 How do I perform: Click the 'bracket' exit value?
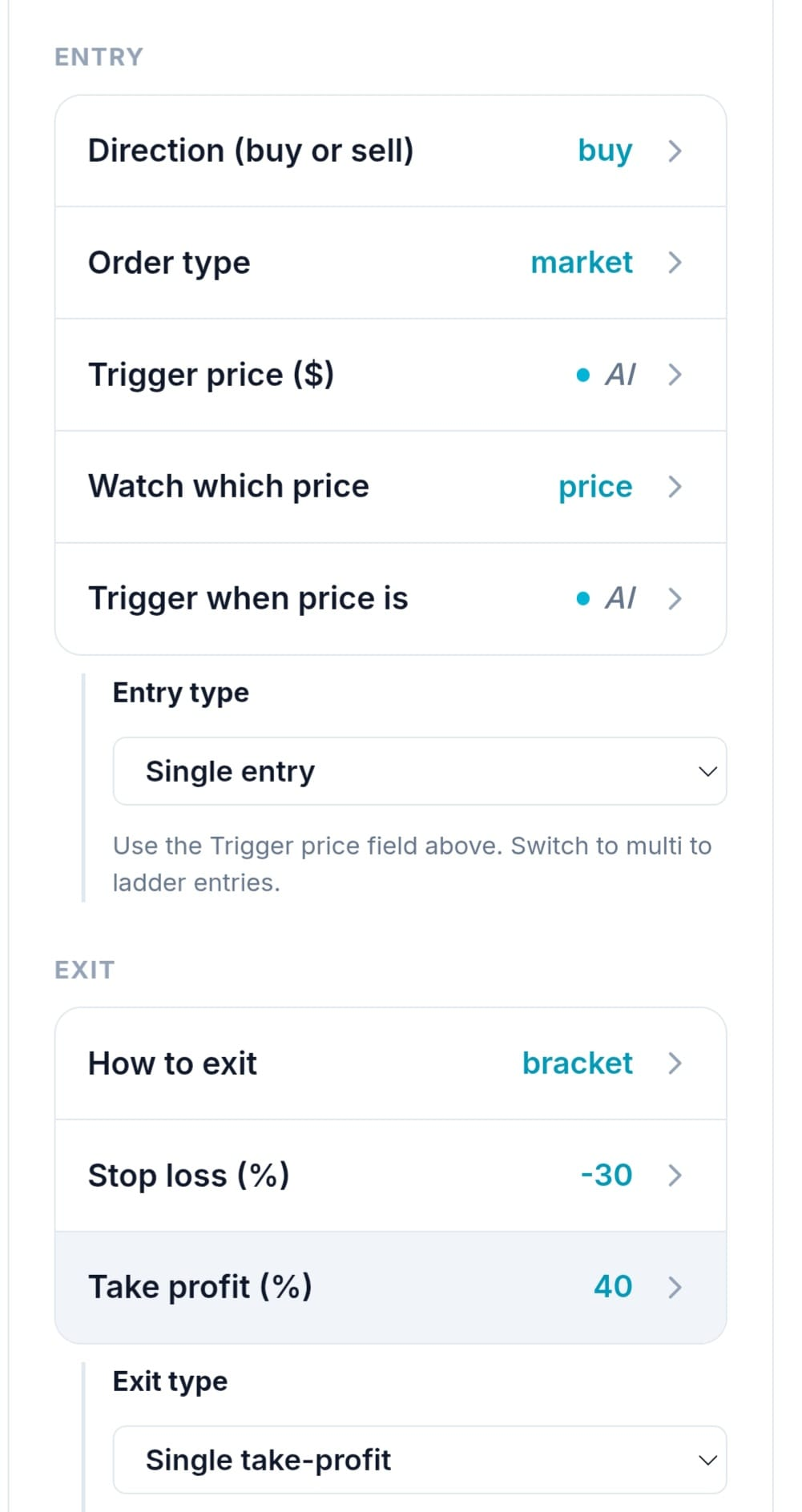(x=578, y=1064)
